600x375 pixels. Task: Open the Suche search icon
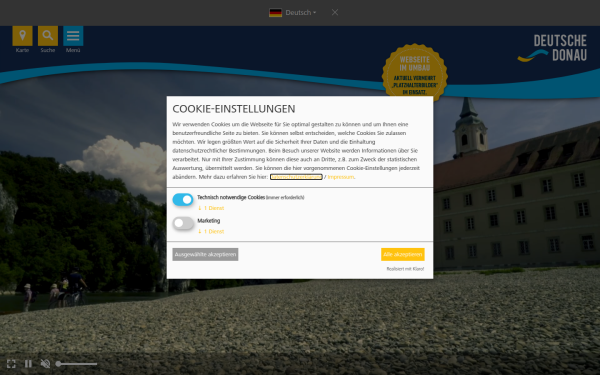click(48, 36)
